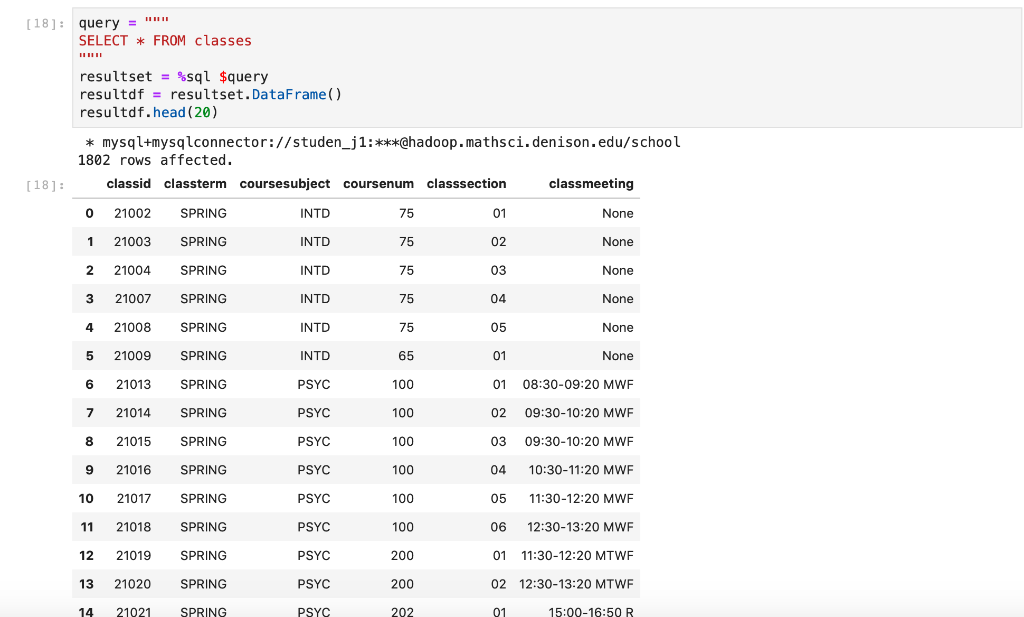Click the 'classmeeting' column header
The height and width of the screenshot is (617, 1024).
(x=591, y=183)
